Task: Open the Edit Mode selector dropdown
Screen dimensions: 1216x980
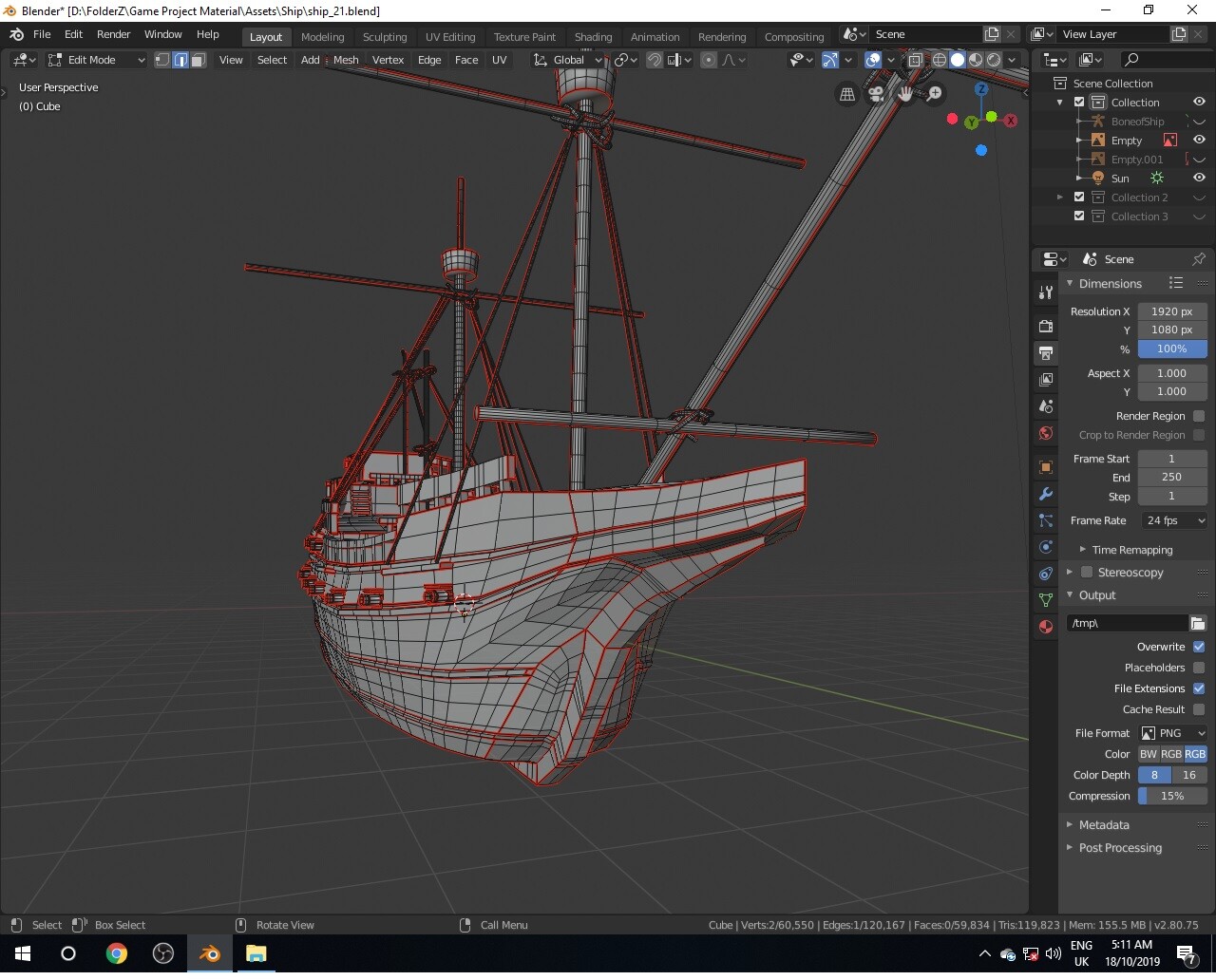Action: point(97,60)
